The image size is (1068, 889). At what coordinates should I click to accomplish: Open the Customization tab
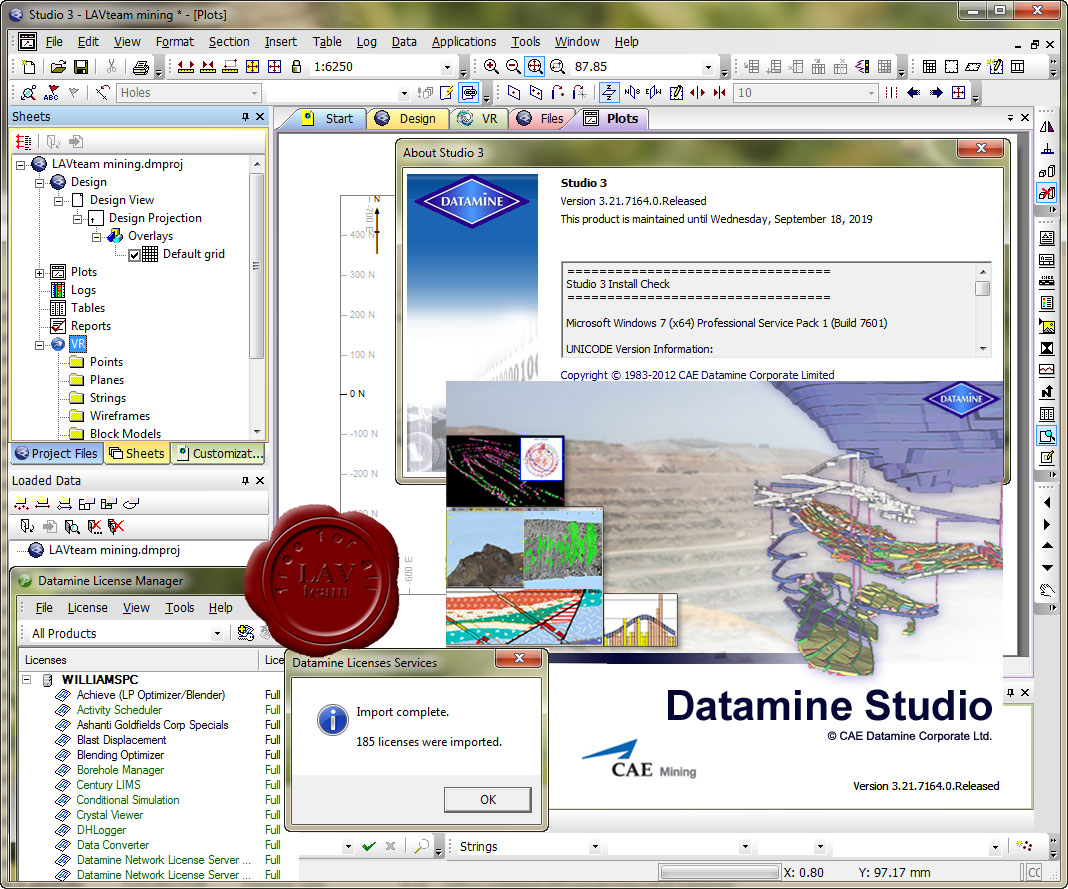pos(219,453)
